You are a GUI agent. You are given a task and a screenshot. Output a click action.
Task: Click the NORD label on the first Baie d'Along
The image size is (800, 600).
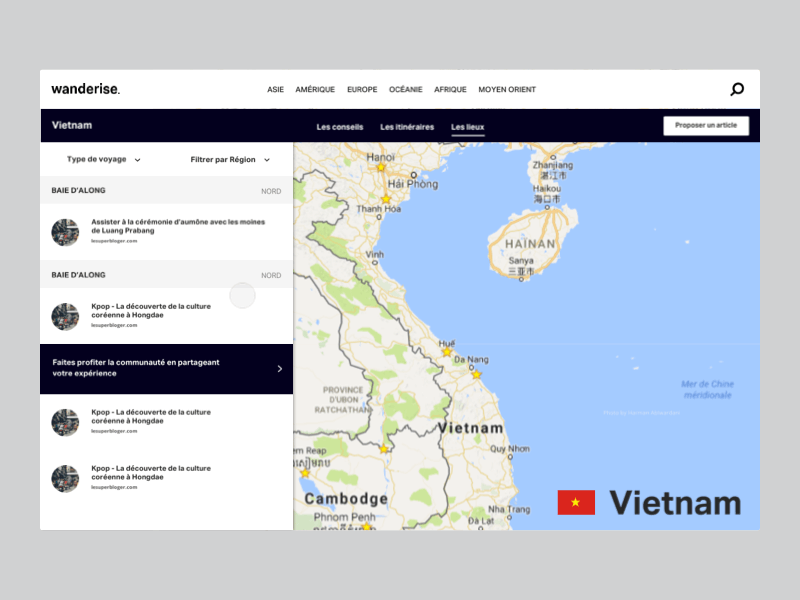[x=271, y=191]
